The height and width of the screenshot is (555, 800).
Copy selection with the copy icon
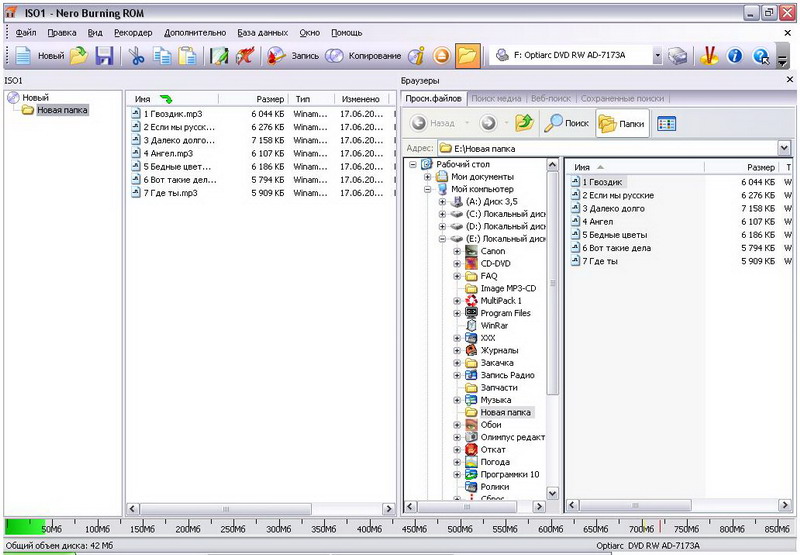(162, 56)
